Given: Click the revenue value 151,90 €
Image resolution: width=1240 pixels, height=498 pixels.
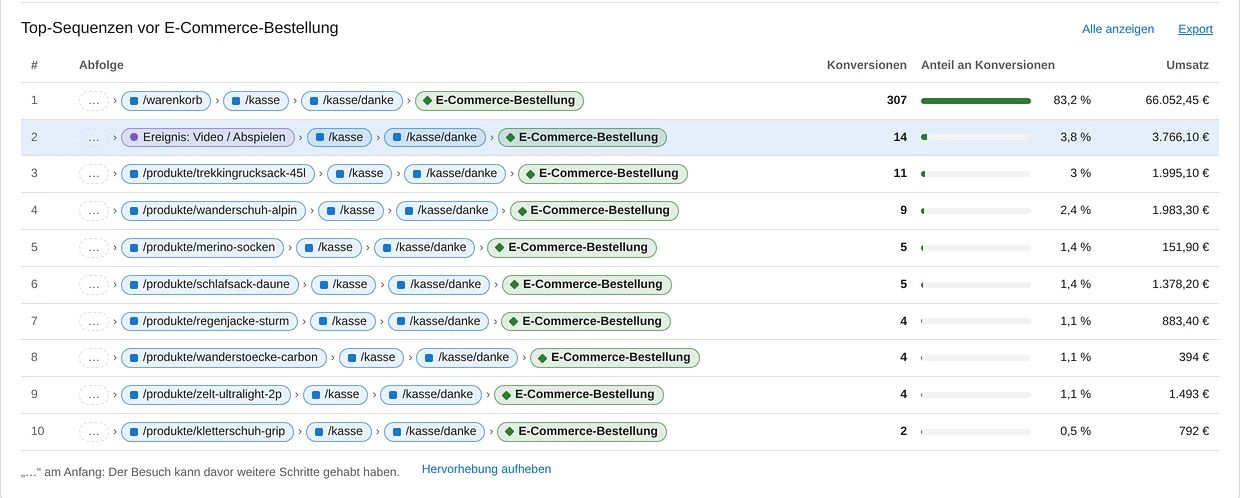Looking at the screenshot, I should 1187,247.
